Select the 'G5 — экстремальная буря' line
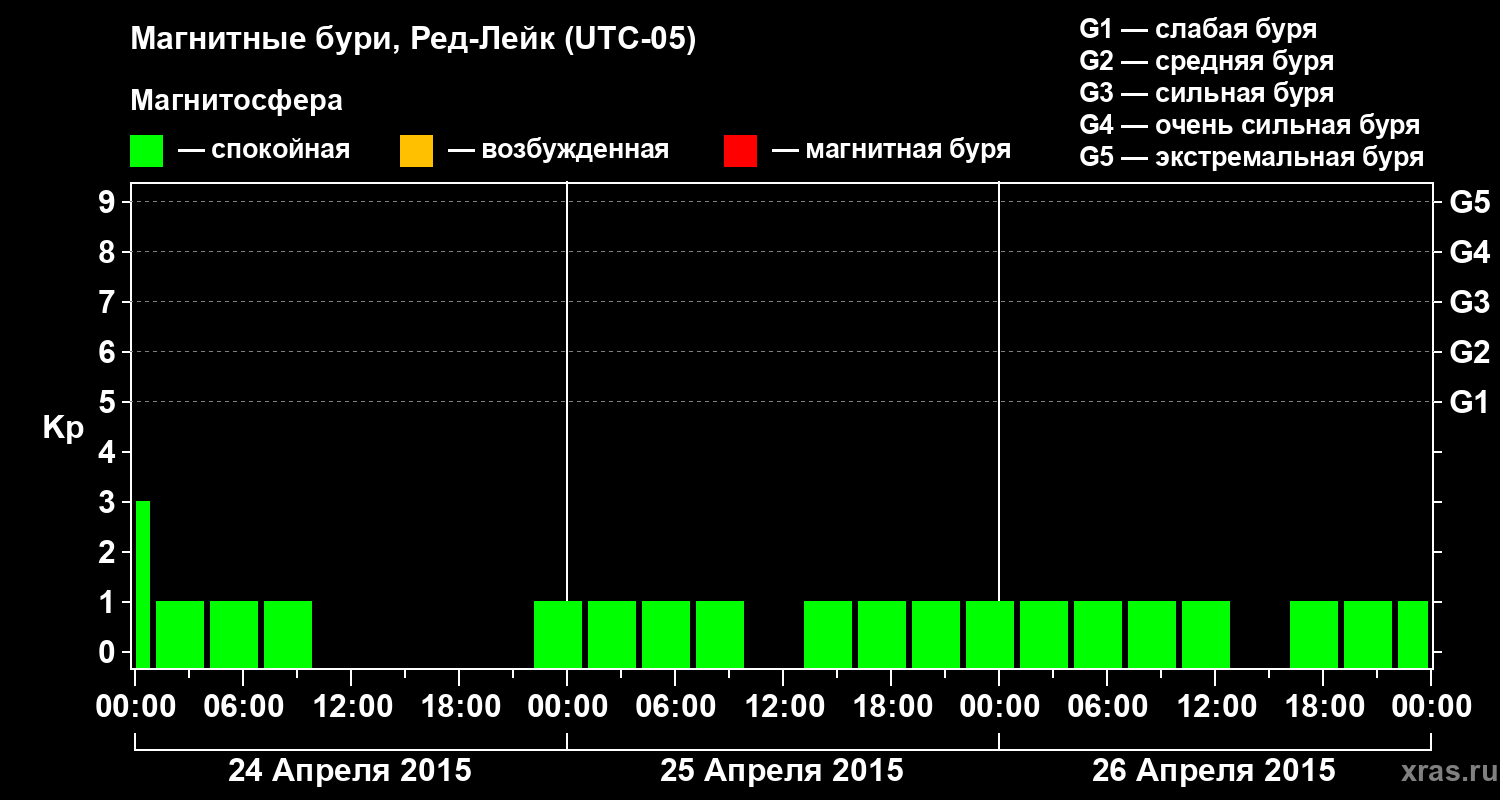The width and height of the screenshot is (1500, 800). pos(1252,157)
